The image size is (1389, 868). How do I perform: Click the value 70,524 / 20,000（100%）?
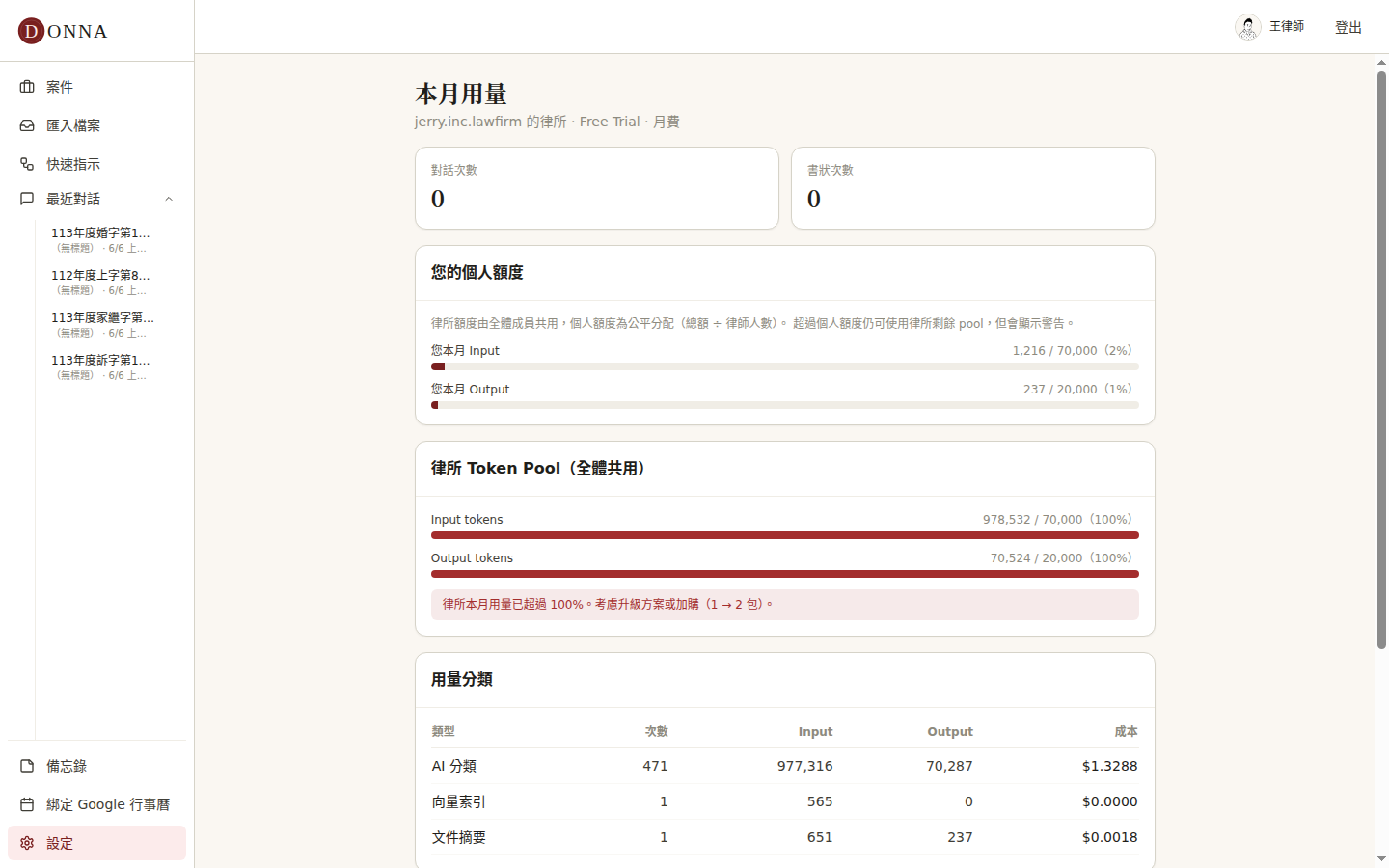pyautogui.click(x=1065, y=557)
